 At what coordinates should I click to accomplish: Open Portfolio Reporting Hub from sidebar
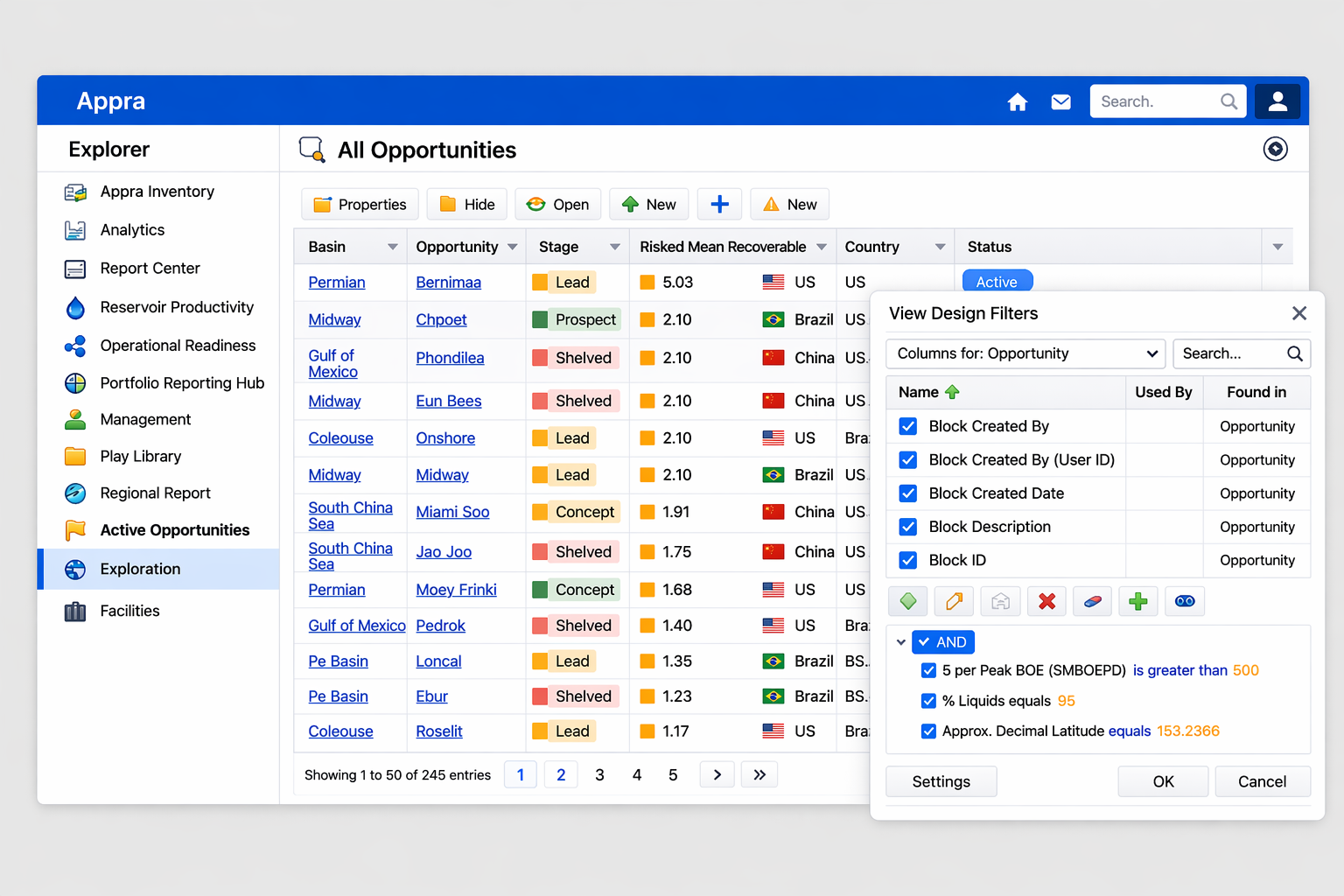click(x=181, y=383)
